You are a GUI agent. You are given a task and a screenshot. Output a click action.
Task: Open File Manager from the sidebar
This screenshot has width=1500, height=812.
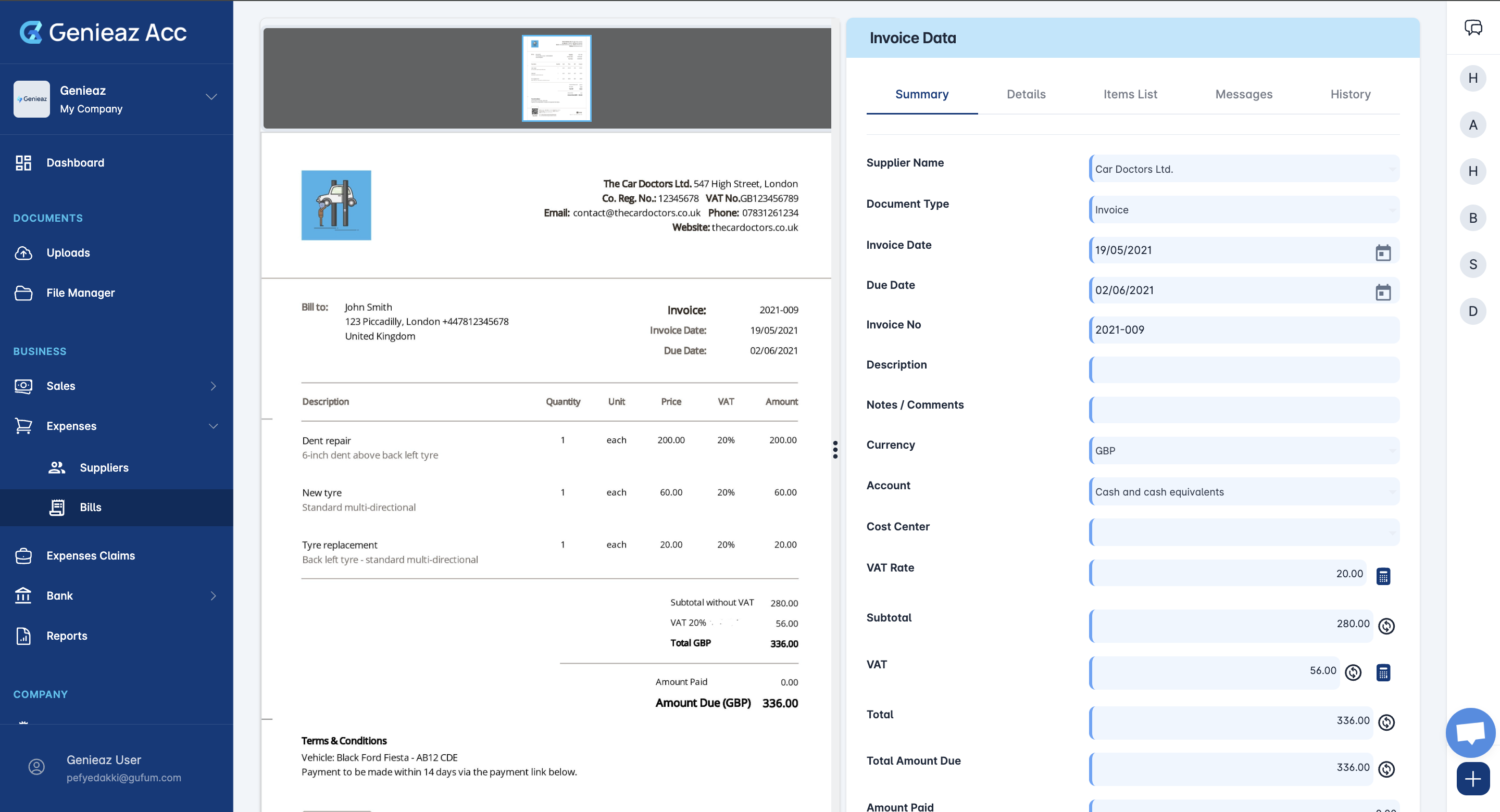80,293
